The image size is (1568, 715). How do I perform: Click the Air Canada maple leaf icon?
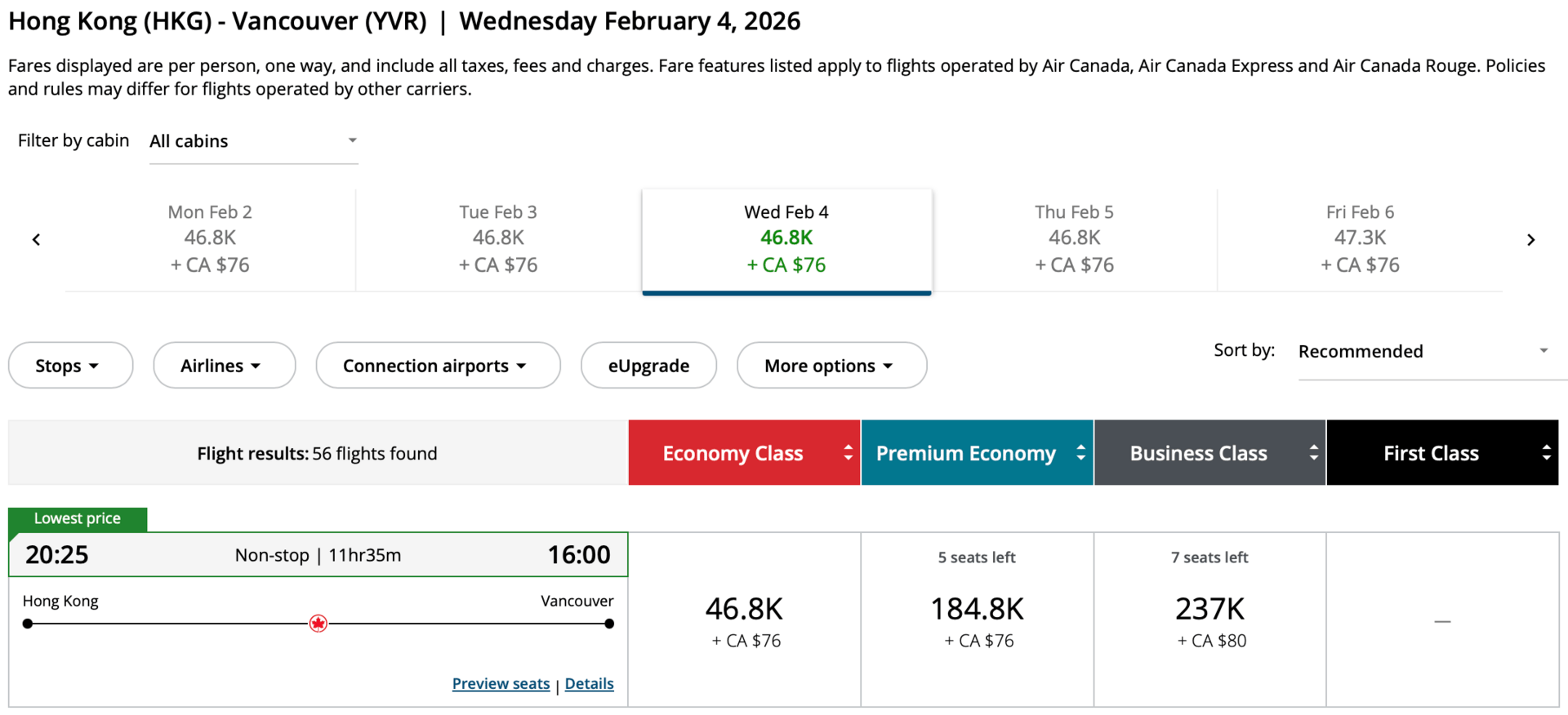(x=318, y=624)
